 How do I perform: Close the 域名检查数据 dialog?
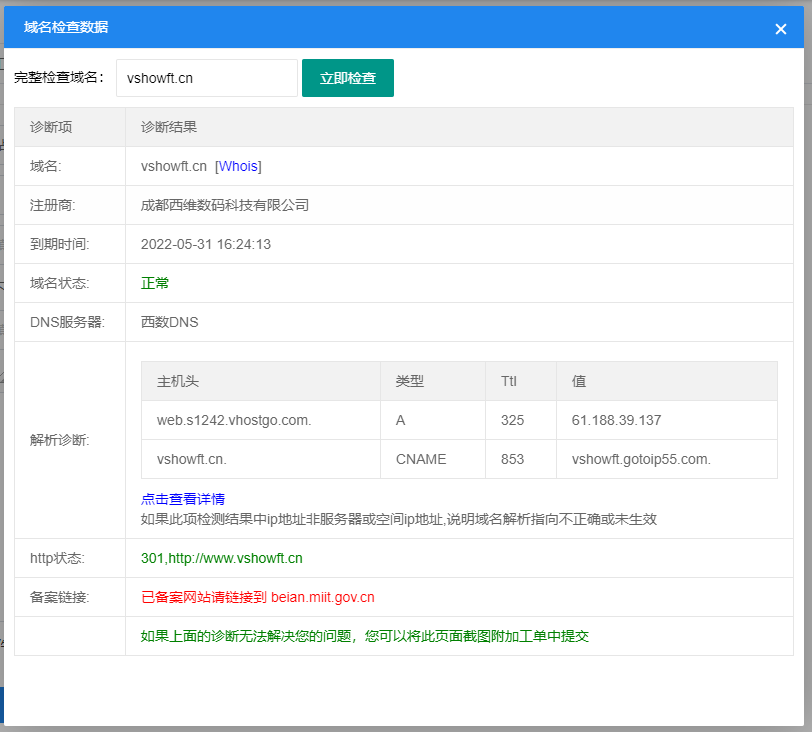tap(781, 29)
